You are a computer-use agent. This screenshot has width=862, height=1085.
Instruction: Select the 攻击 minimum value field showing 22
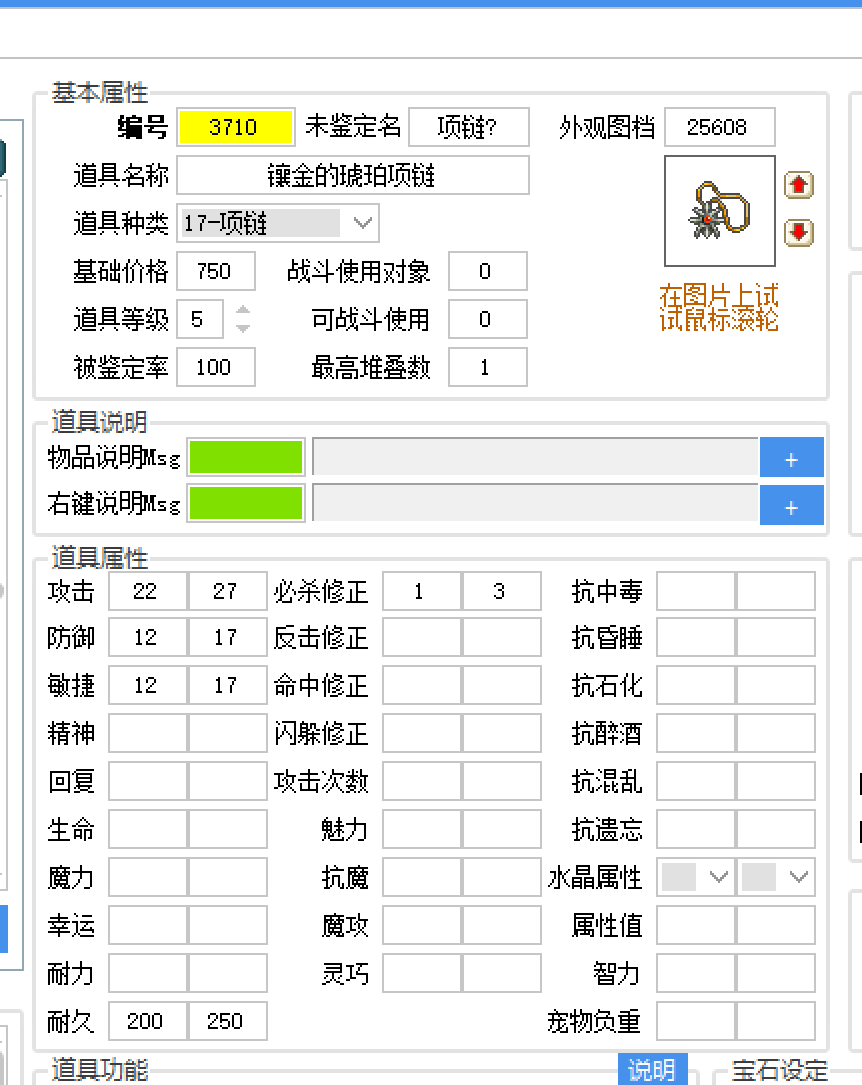tap(148, 592)
